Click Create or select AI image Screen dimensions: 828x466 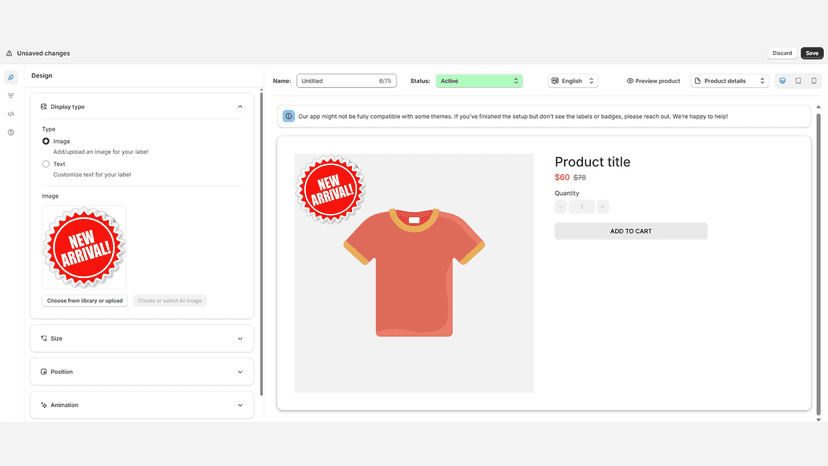pos(170,301)
